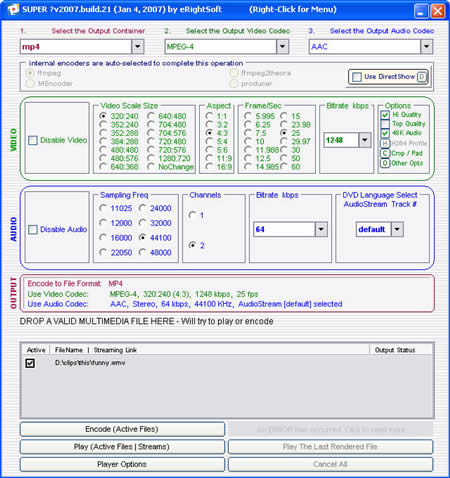Viewport: 450px width, 478px height.
Task: Open the Output Audio Codec dropdown arrow
Action: click(426, 47)
